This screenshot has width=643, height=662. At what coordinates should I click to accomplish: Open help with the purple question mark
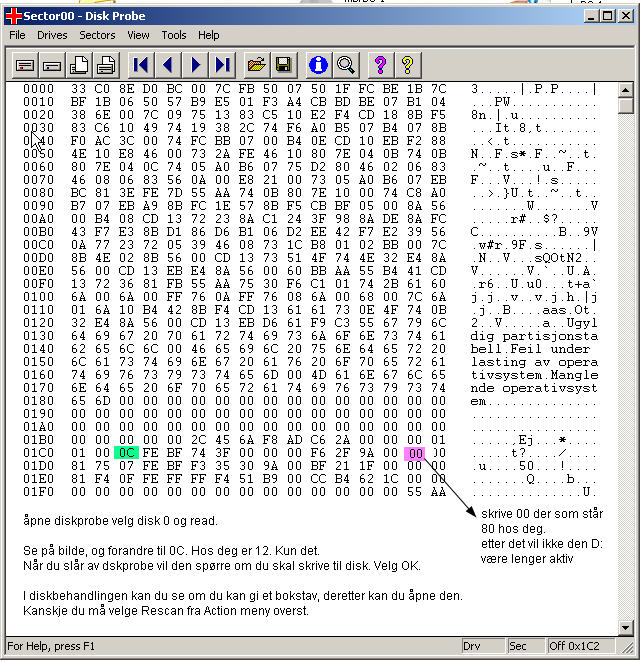click(380, 65)
